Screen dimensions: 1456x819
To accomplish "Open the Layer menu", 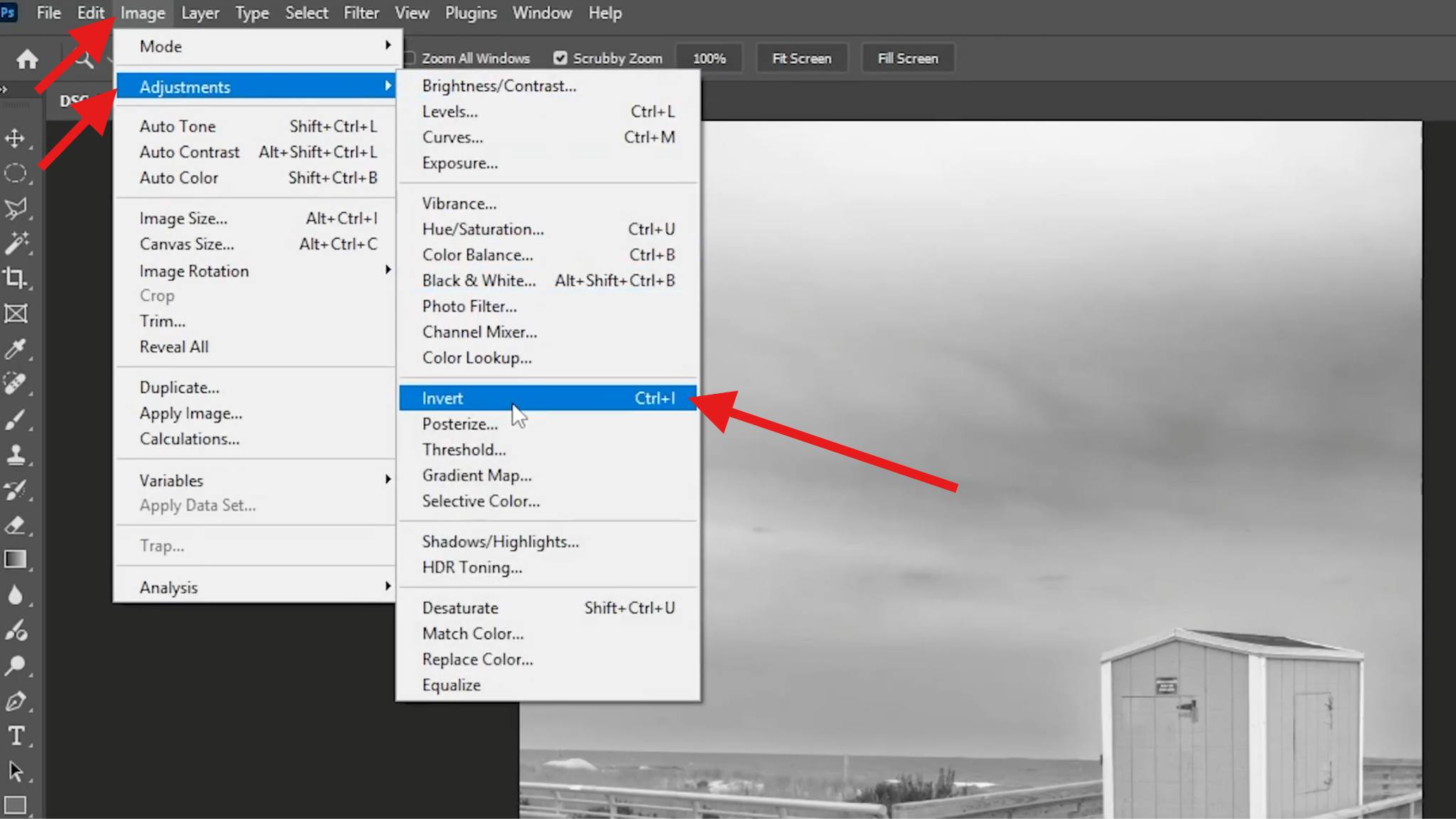I will (200, 13).
